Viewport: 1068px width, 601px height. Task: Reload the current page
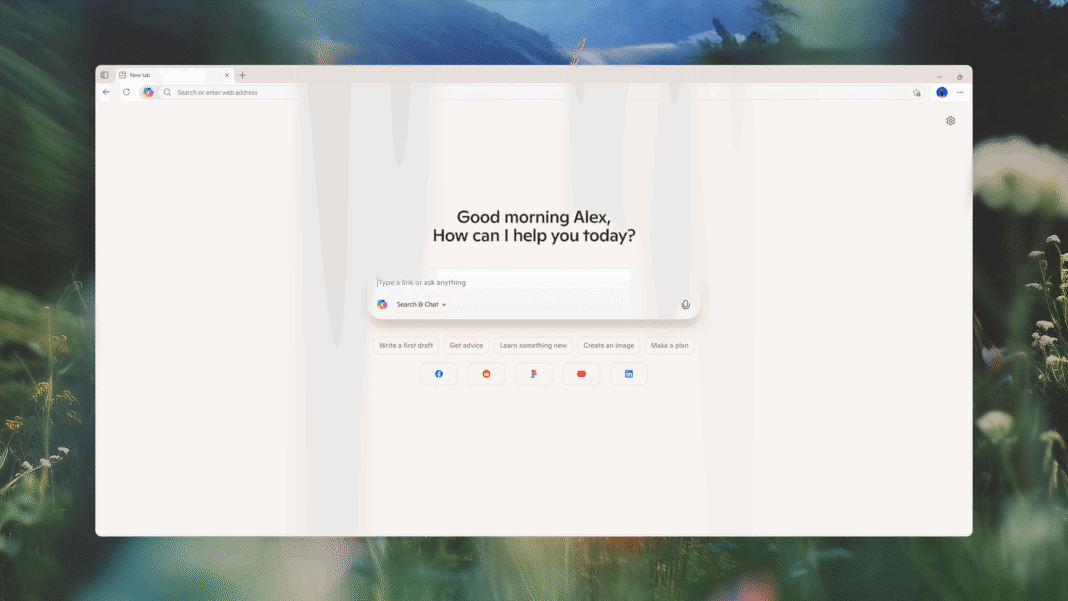(126, 91)
